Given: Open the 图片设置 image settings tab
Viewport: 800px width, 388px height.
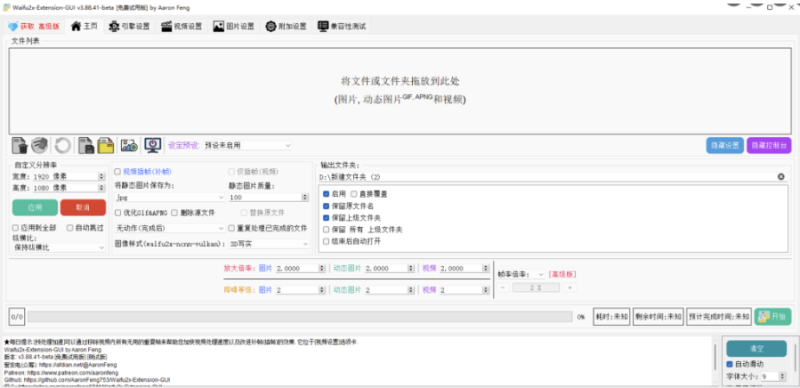Looking at the screenshot, I should point(234,26).
